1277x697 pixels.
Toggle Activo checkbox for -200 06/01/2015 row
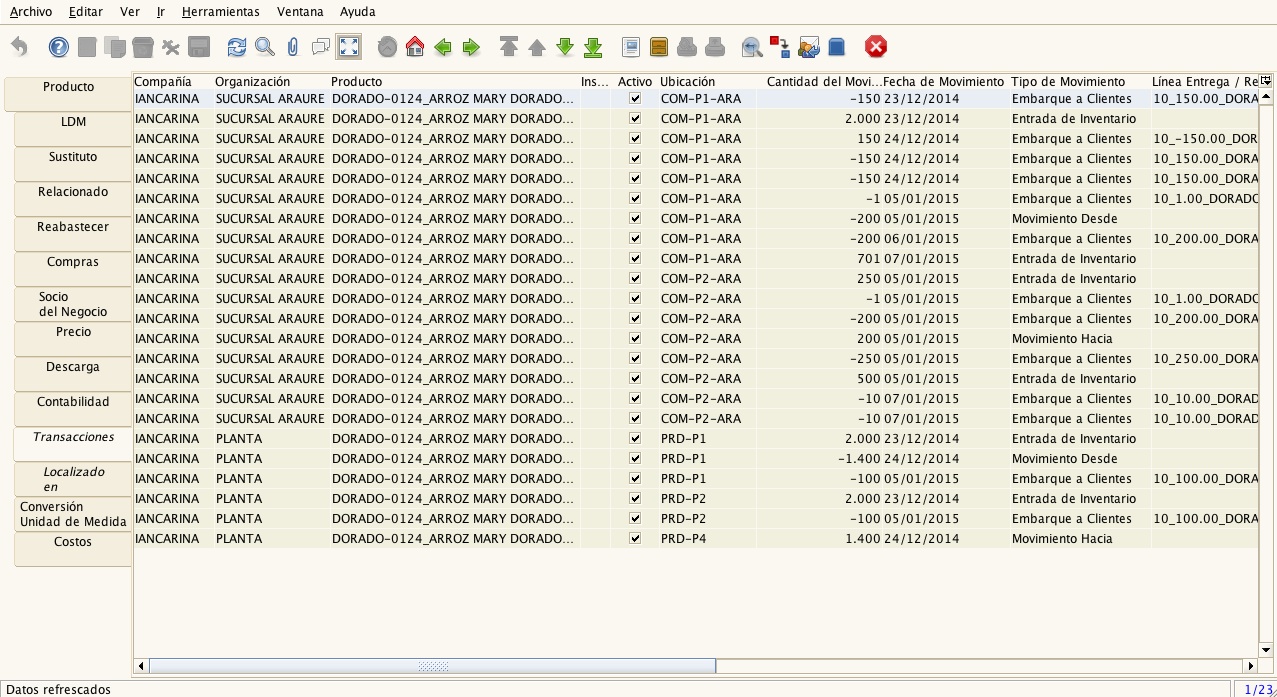(x=635, y=239)
